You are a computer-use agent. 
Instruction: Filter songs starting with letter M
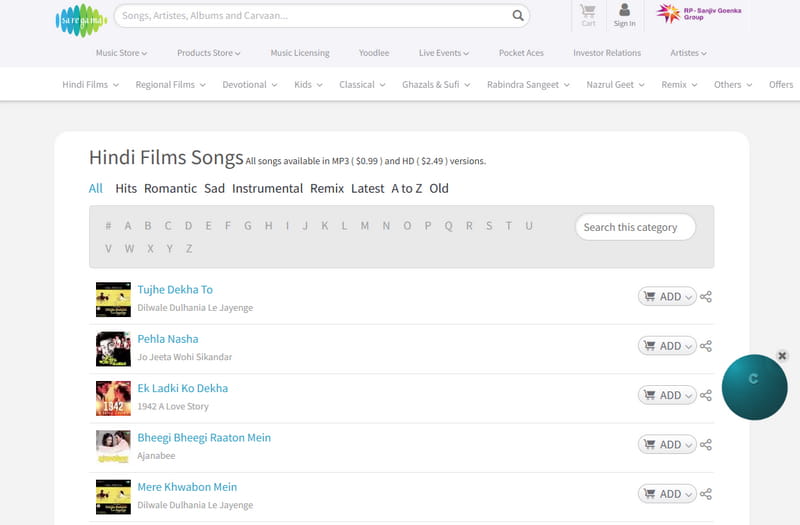click(365, 226)
